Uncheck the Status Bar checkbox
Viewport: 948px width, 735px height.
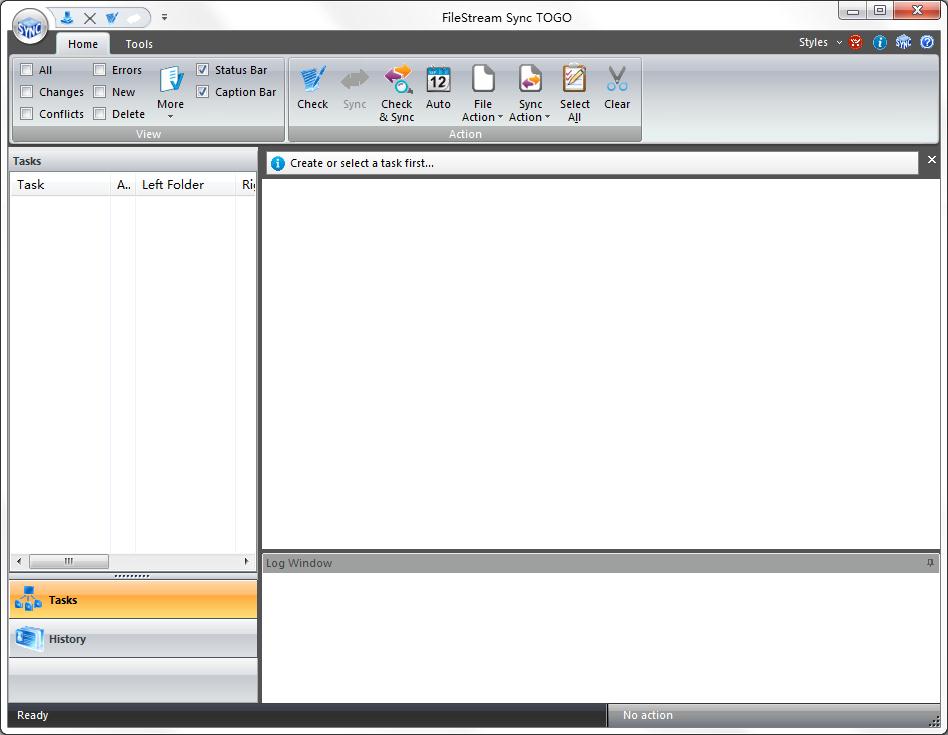click(203, 70)
